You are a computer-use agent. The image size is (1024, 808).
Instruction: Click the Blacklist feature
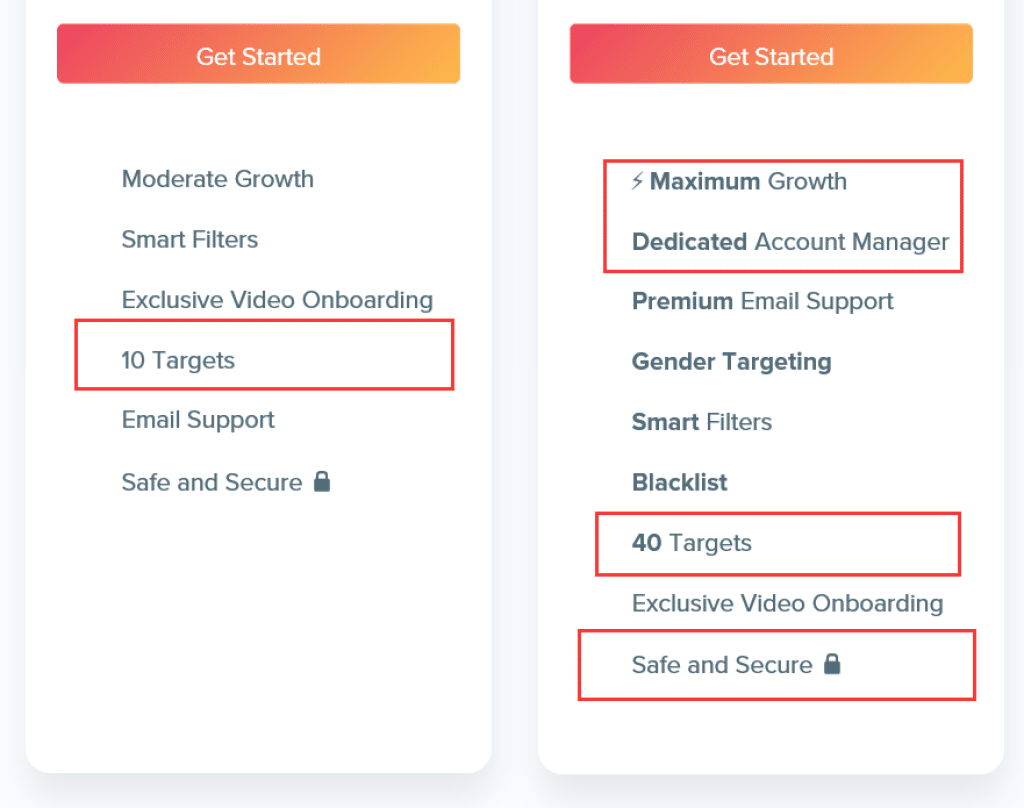point(679,482)
